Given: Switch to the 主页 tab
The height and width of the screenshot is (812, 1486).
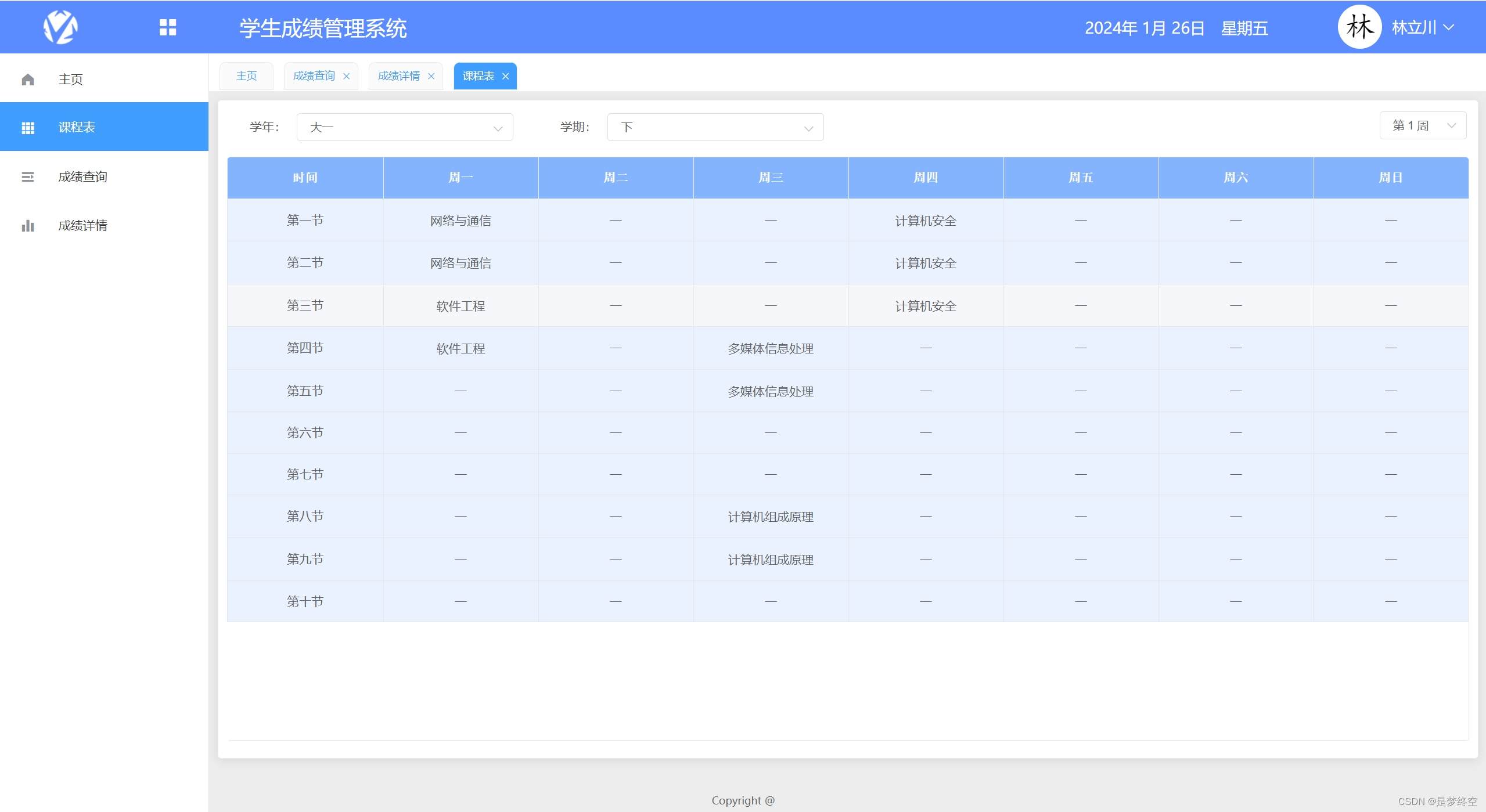Looking at the screenshot, I should (x=246, y=75).
